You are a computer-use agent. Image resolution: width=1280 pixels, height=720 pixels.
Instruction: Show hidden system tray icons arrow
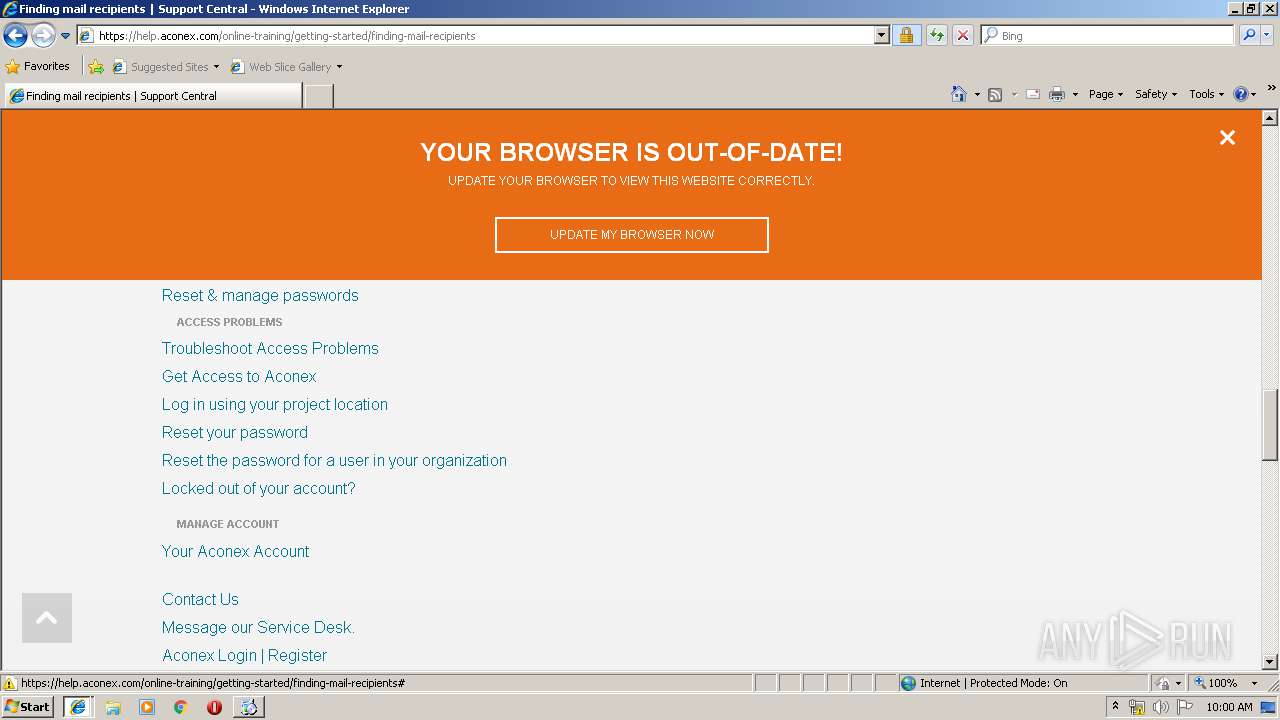tap(1115, 706)
